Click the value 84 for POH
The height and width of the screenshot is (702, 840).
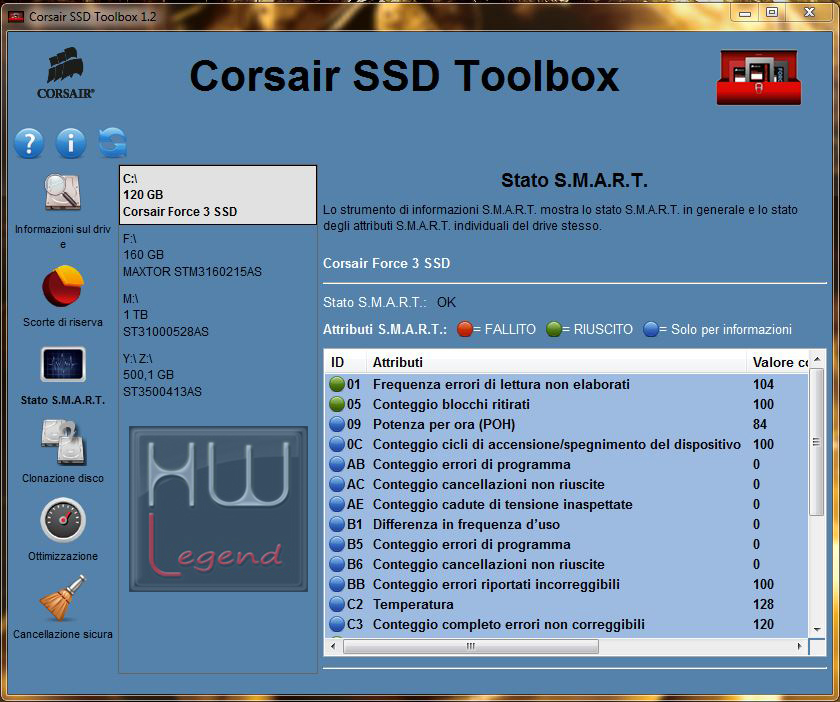point(760,424)
